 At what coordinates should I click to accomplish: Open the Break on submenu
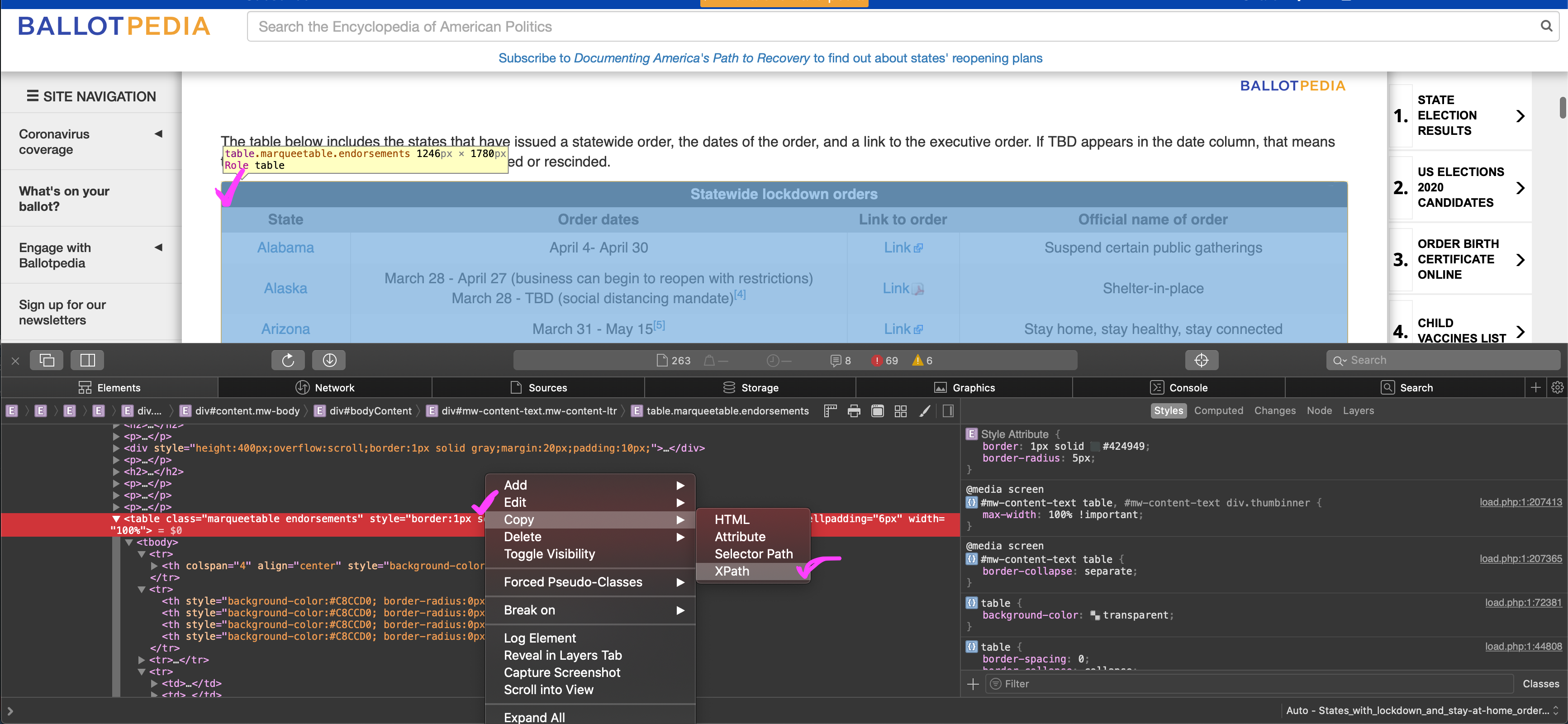[590, 610]
